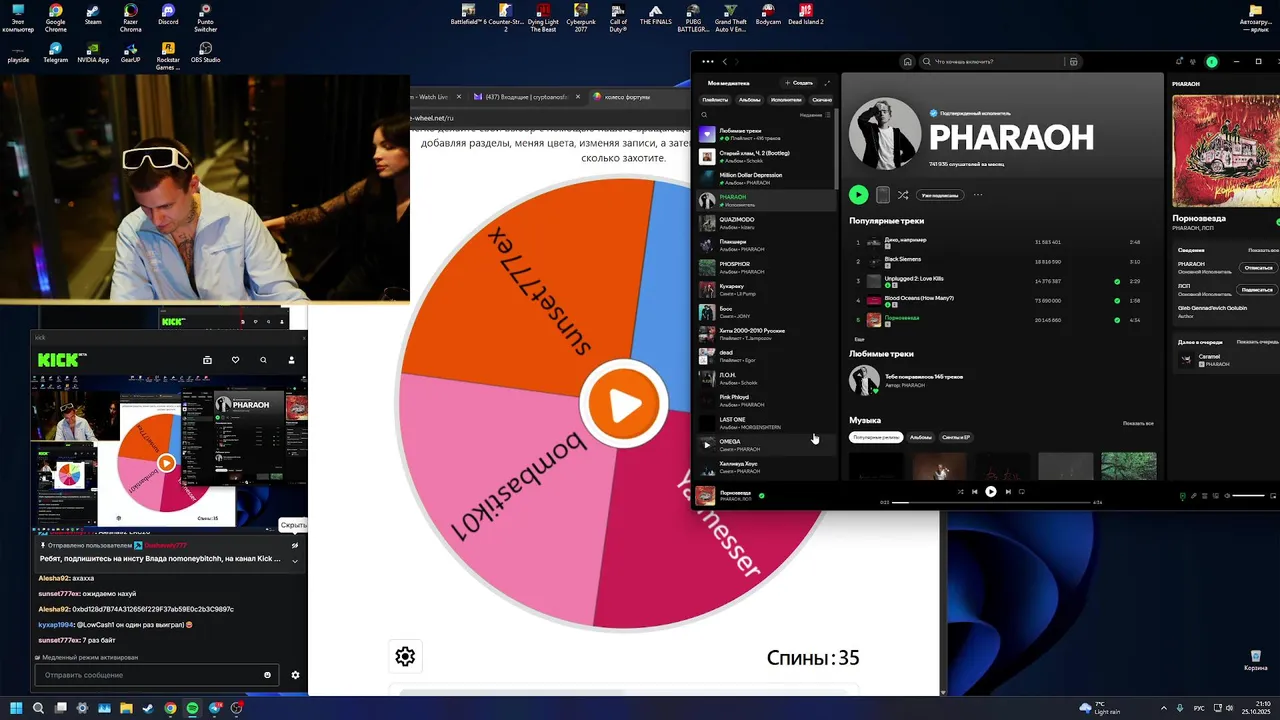The width and height of the screenshot is (1280, 720).
Task: Click the Уже подписаны following button
Action: [x=939, y=195]
